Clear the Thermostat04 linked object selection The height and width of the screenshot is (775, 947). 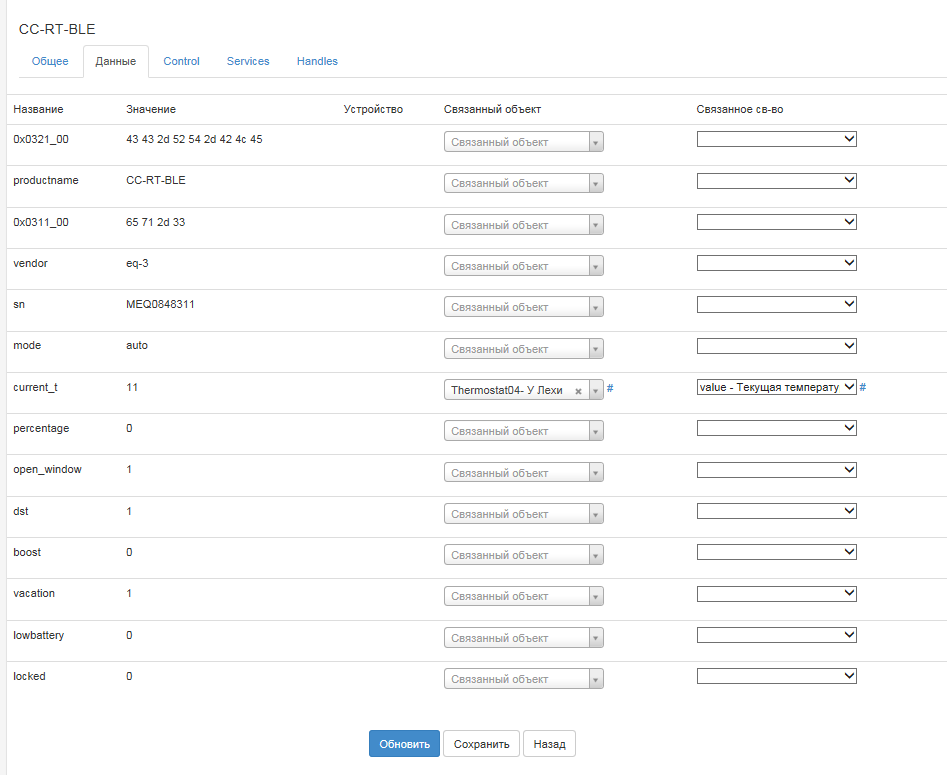pyautogui.click(x=578, y=391)
